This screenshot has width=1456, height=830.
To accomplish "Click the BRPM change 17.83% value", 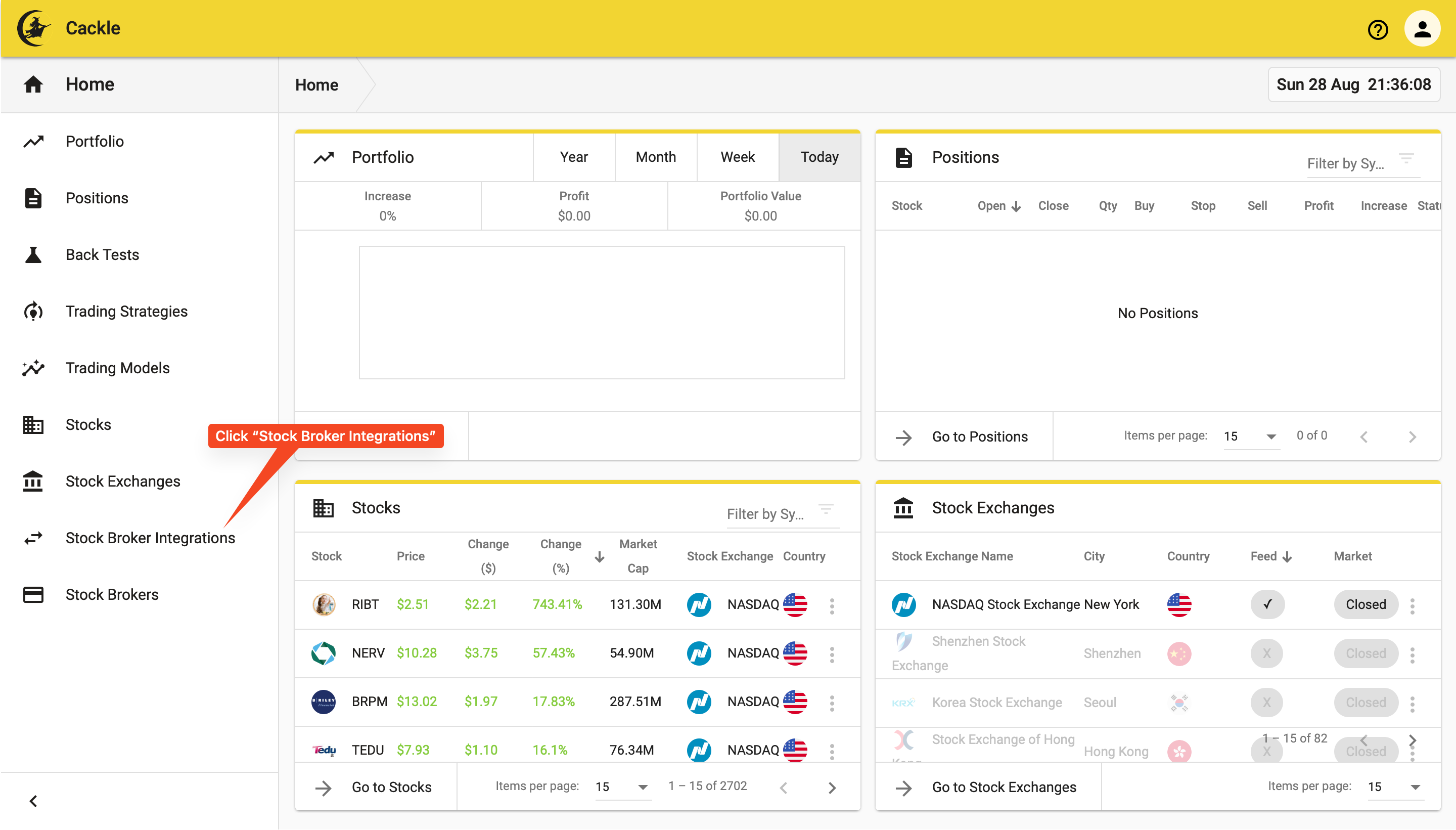I will 554,701.
